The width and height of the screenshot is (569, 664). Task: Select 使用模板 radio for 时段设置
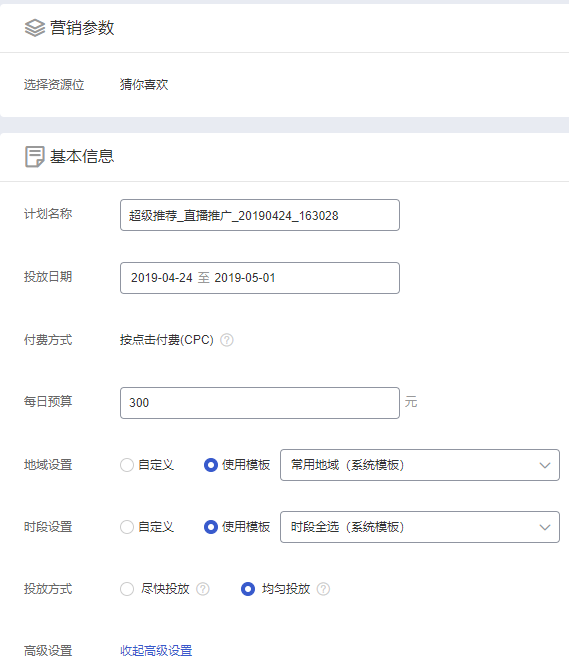click(211, 527)
